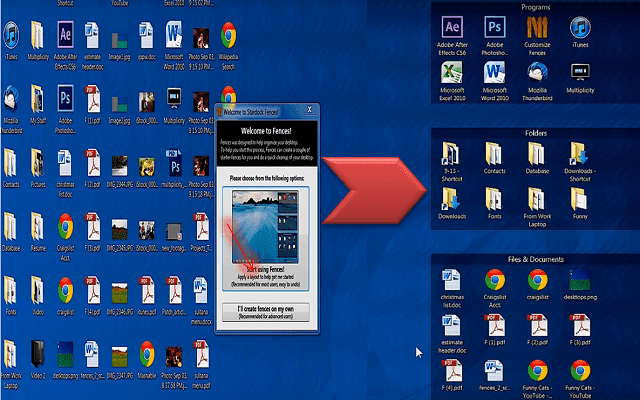Viewport: 640px width, 400px height.
Task: Open the Customize Fences icon
Action: pyautogui.click(x=537, y=28)
